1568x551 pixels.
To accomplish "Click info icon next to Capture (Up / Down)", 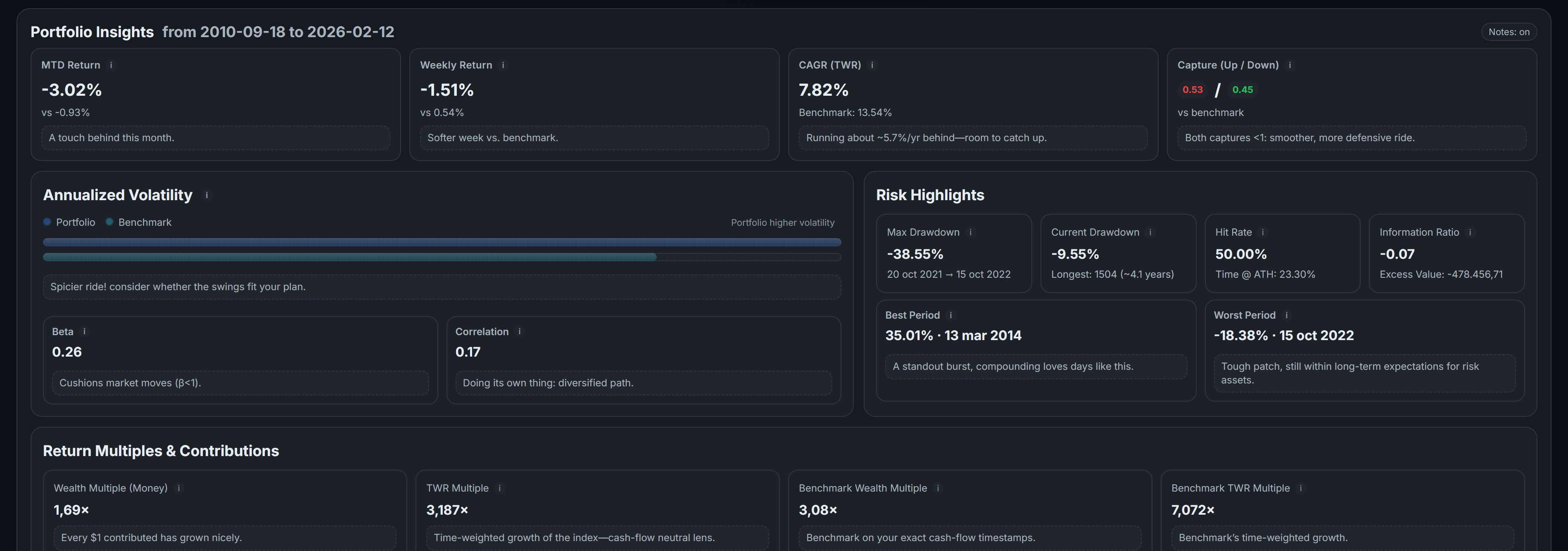I will tap(1290, 65).
